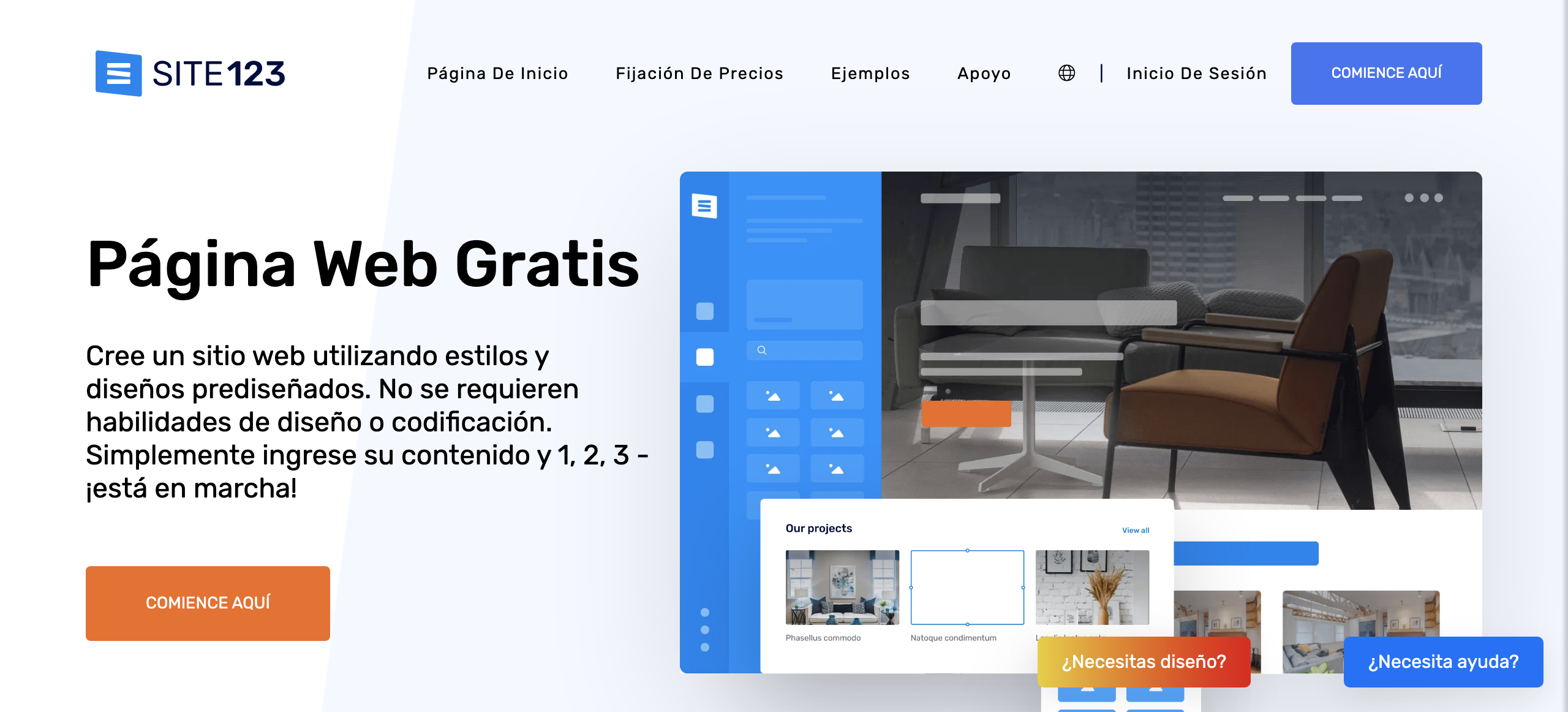1568x712 pixels.
Task: Click Inicio De Sesión link
Action: point(1196,74)
